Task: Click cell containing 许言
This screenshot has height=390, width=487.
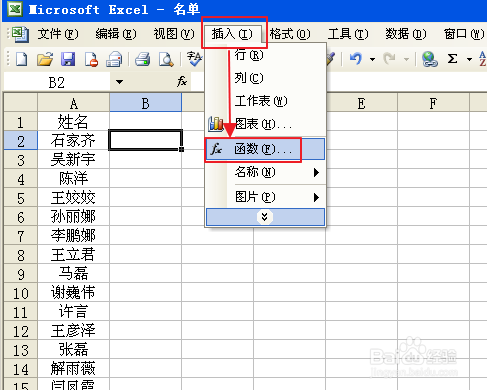Action: coord(74,312)
